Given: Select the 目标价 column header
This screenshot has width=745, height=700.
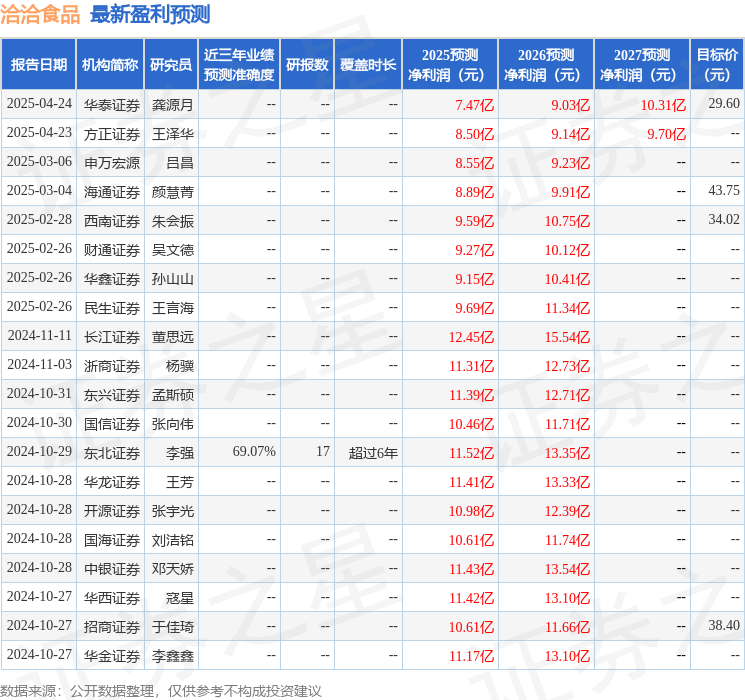Looking at the screenshot, I should 716,65.
